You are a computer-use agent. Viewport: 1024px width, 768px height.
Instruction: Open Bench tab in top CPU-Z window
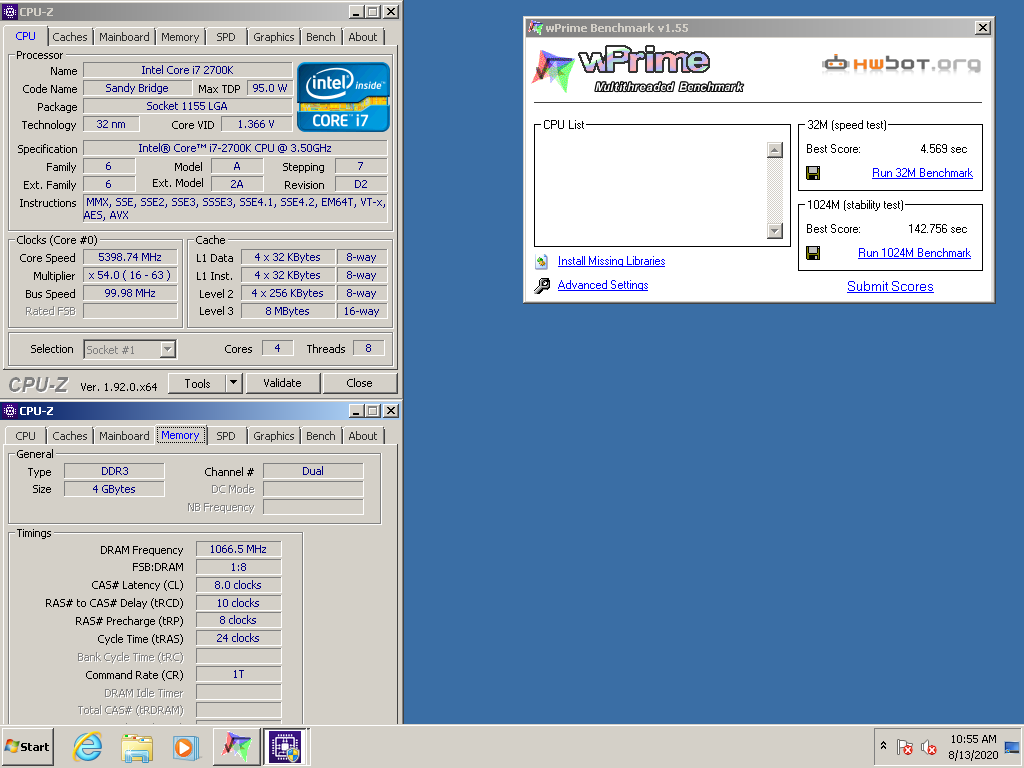321,37
